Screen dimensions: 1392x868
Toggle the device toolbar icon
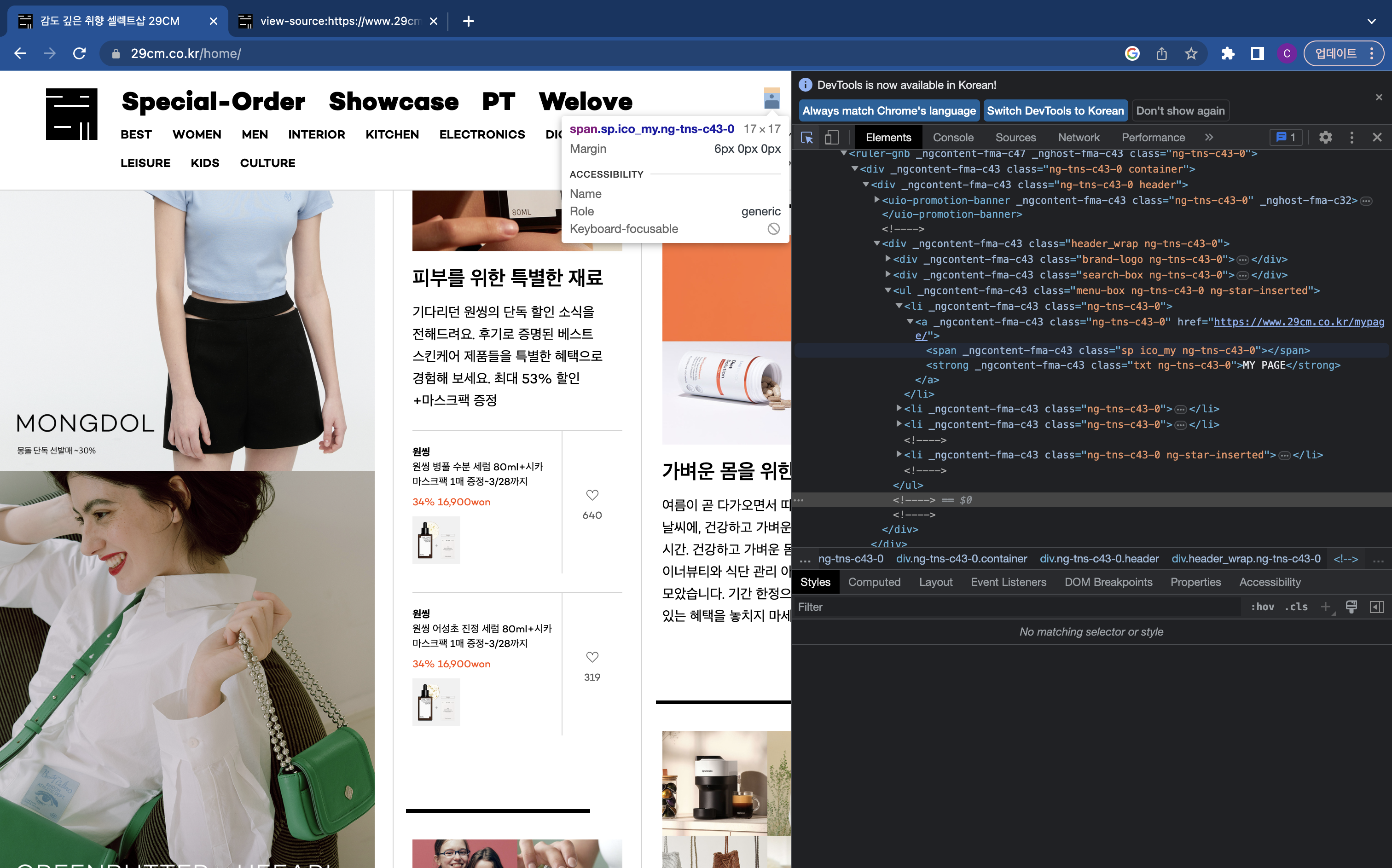832,138
